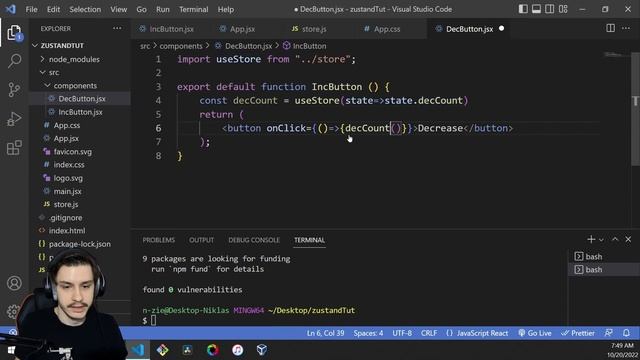Screen dimensions: 640x360
Task: Open the Terminal menu
Action: tap(193, 9)
